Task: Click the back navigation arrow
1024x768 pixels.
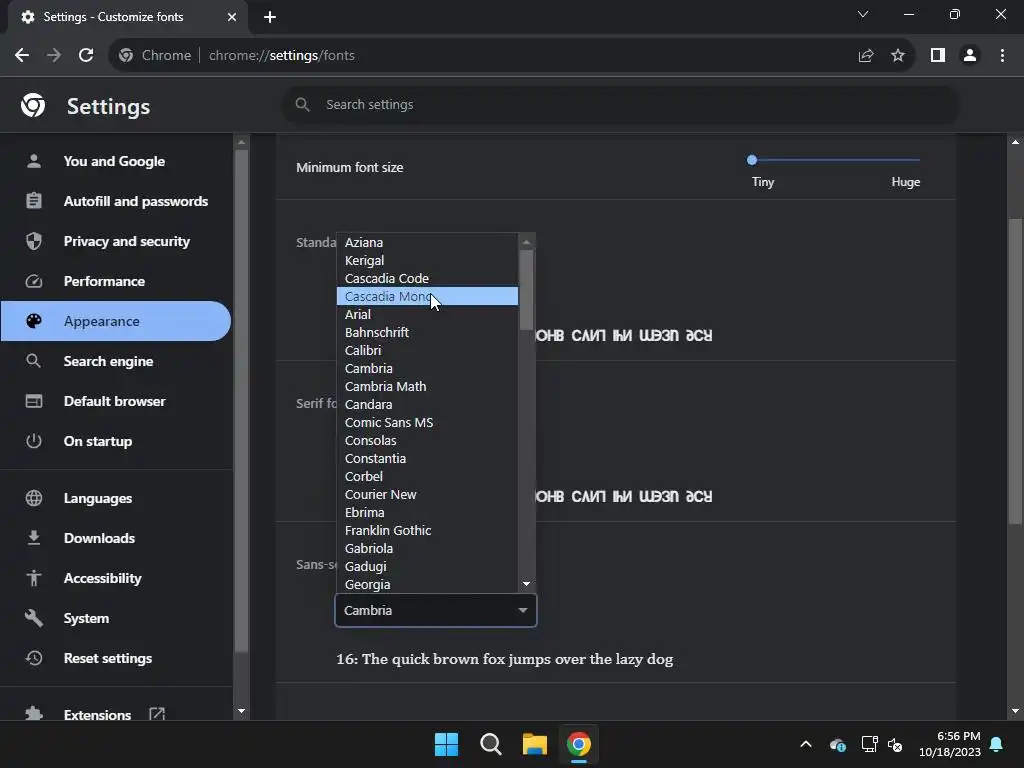Action: point(22,56)
